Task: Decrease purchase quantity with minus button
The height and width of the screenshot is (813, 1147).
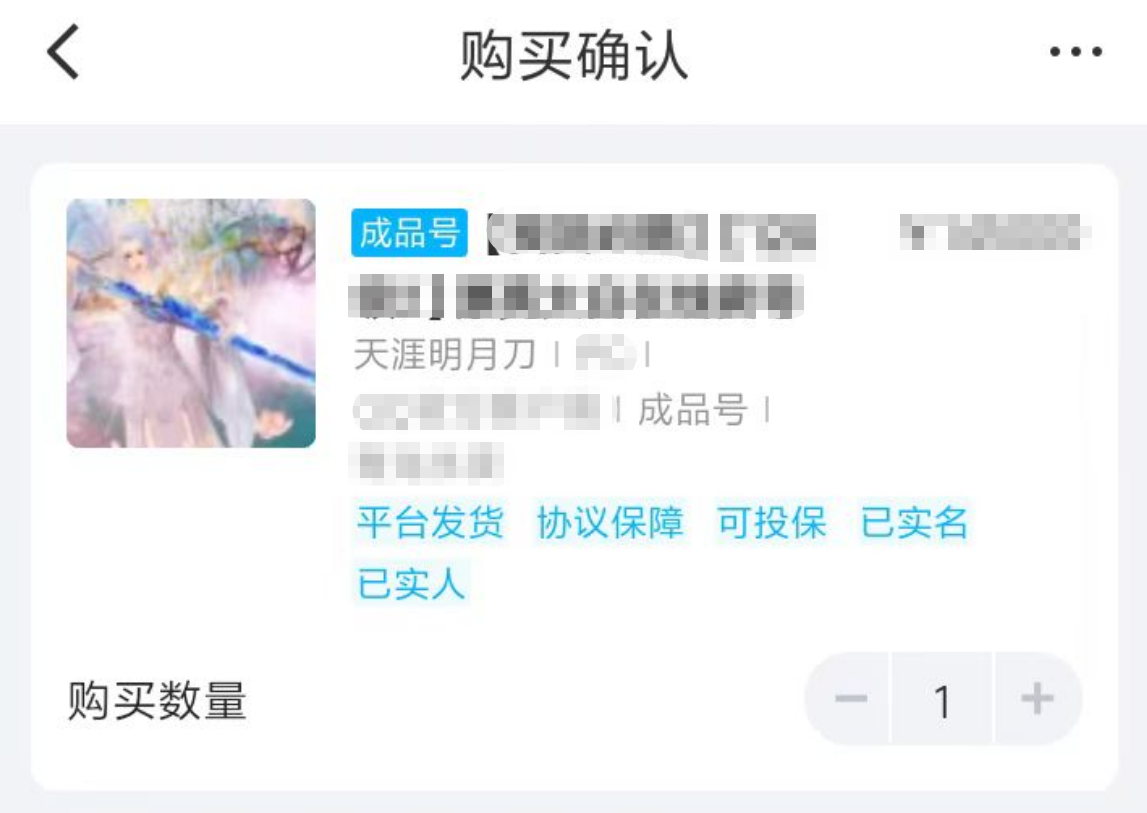Action: [x=851, y=699]
